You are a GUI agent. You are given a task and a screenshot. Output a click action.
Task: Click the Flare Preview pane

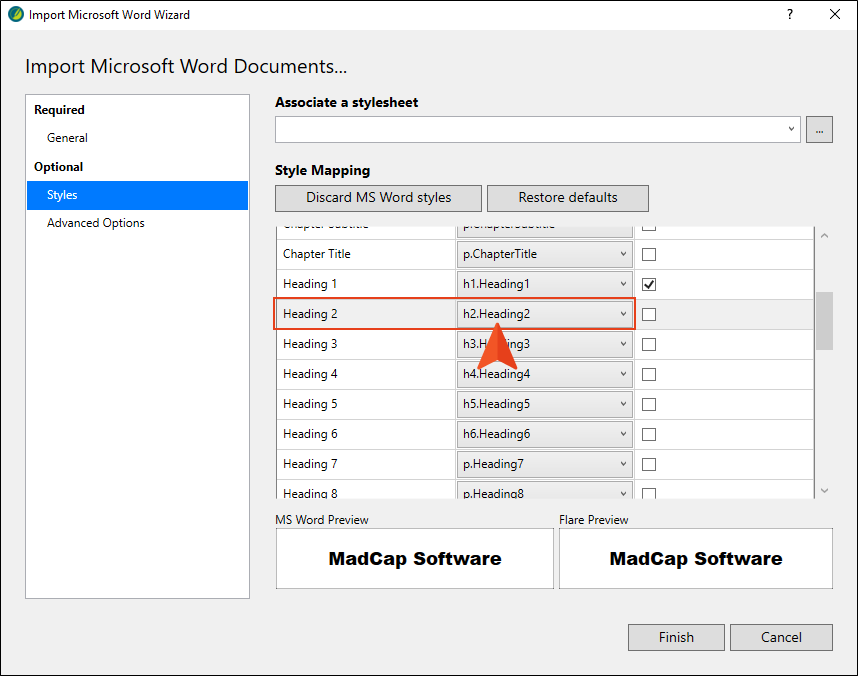click(696, 558)
